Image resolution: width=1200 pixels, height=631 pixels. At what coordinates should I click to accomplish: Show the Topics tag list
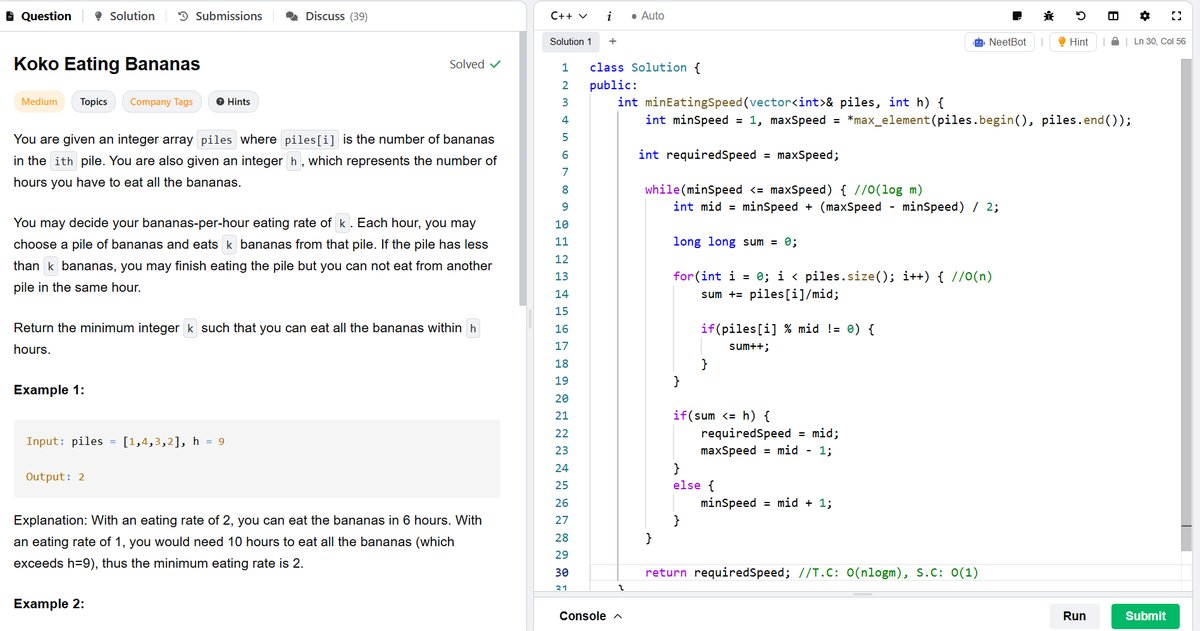click(x=93, y=102)
